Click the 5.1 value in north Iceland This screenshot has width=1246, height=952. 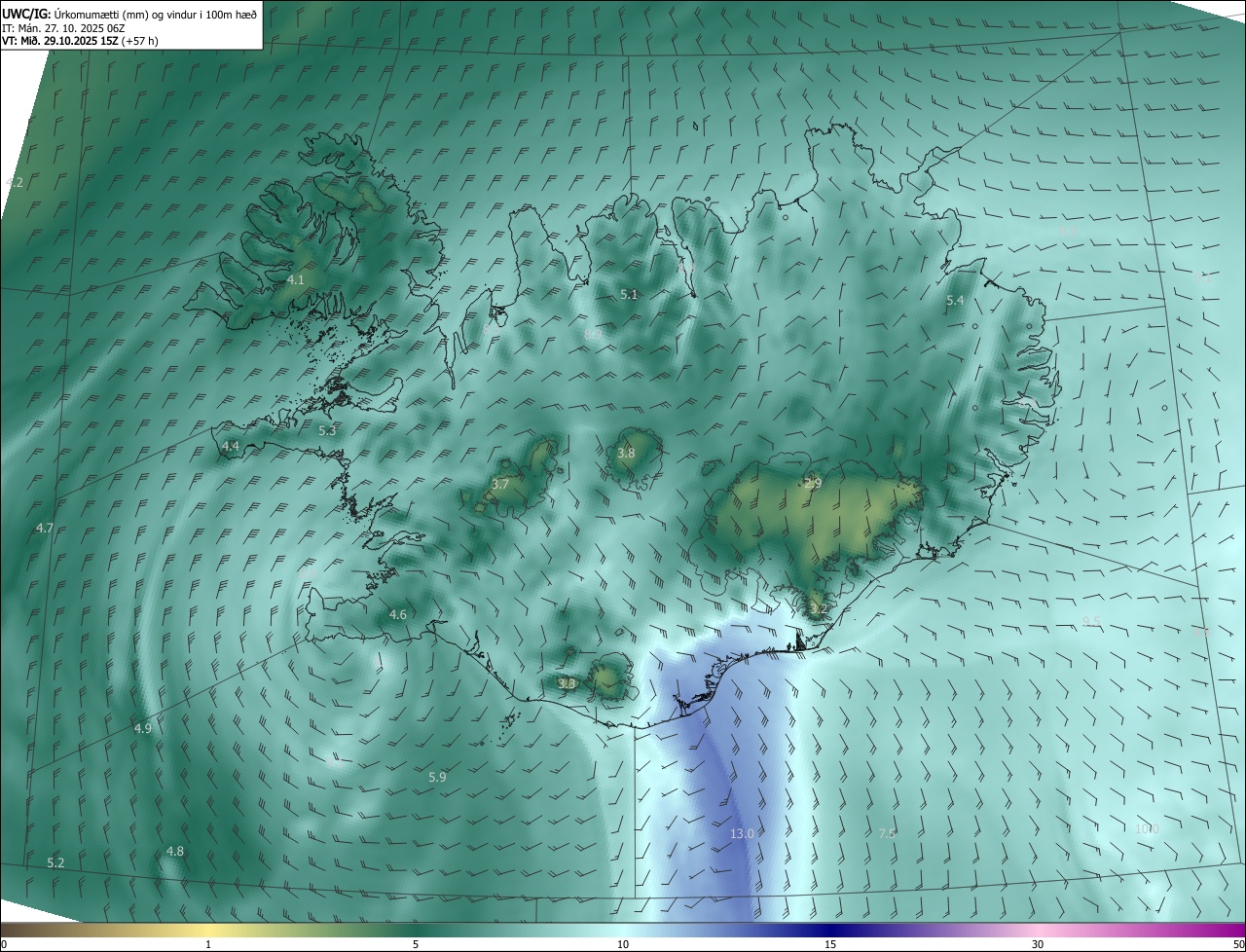(x=629, y=294)
